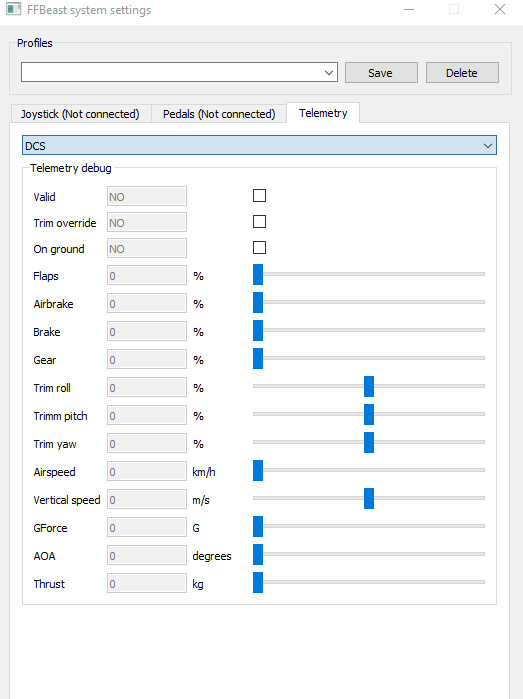Click the Airspeed value field
Viewport: 523px width, 699px height.
coord(147,472)
